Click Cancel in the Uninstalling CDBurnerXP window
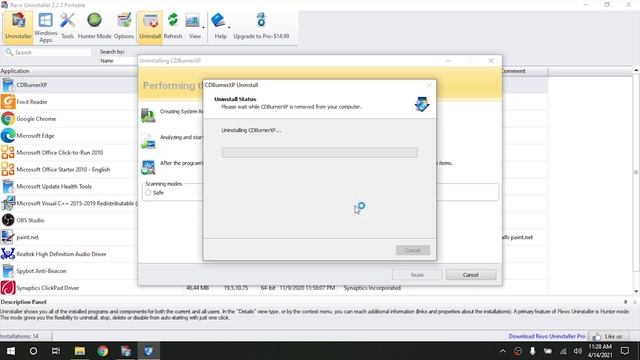The image size is (640, 360). click(x=471, y=275)
